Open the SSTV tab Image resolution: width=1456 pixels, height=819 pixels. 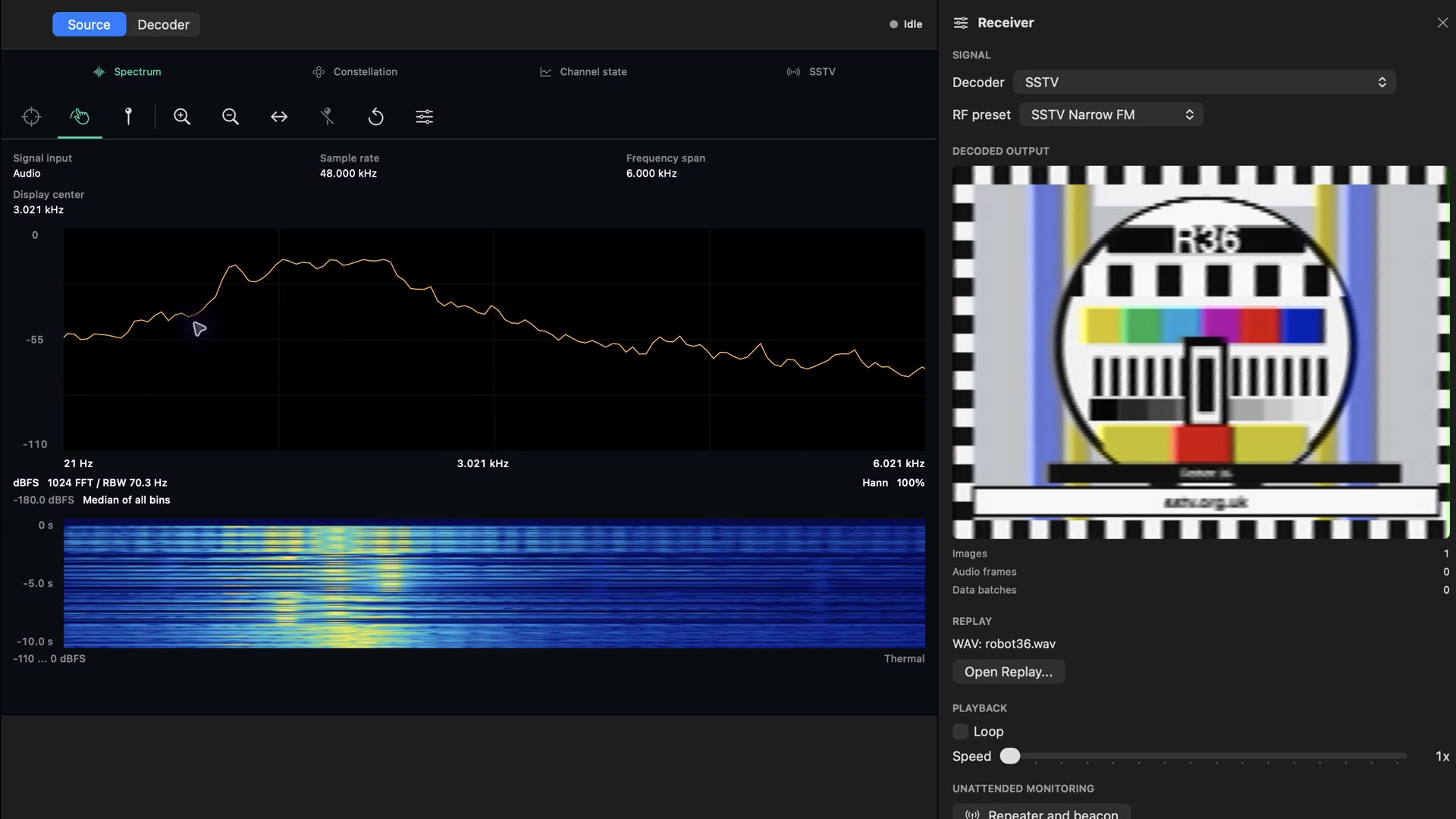point(811,72)
